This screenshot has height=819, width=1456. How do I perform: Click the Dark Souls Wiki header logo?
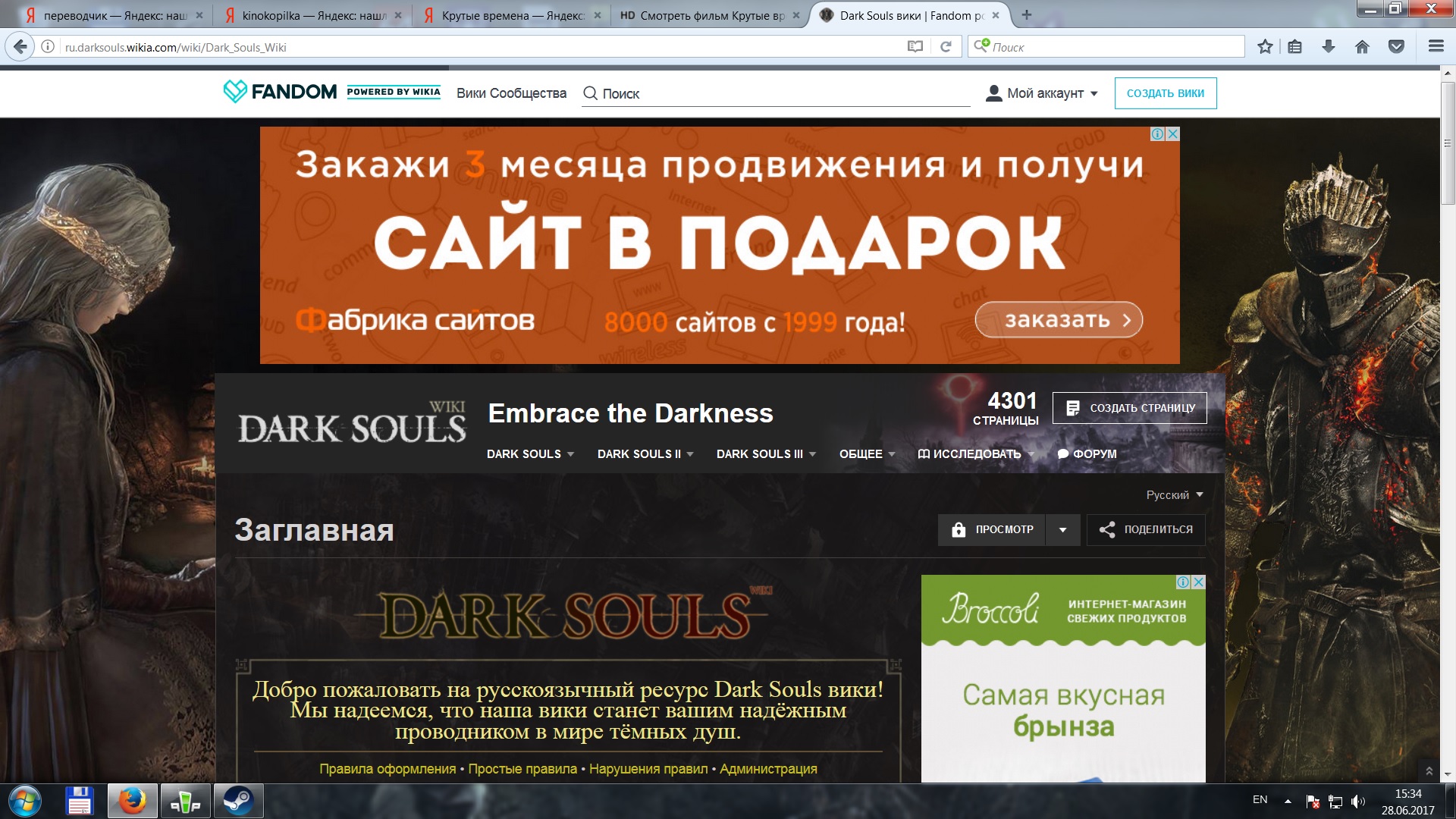(352, 424)
